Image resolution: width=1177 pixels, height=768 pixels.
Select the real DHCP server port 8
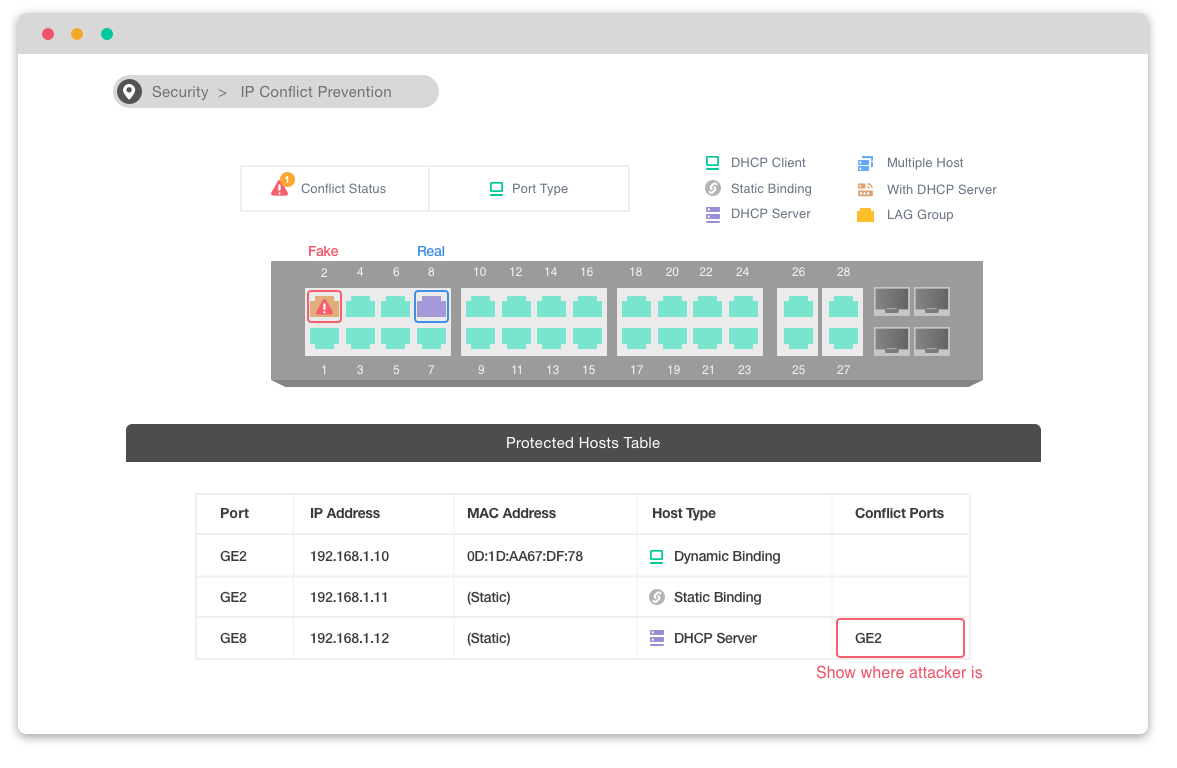(431, 307)
